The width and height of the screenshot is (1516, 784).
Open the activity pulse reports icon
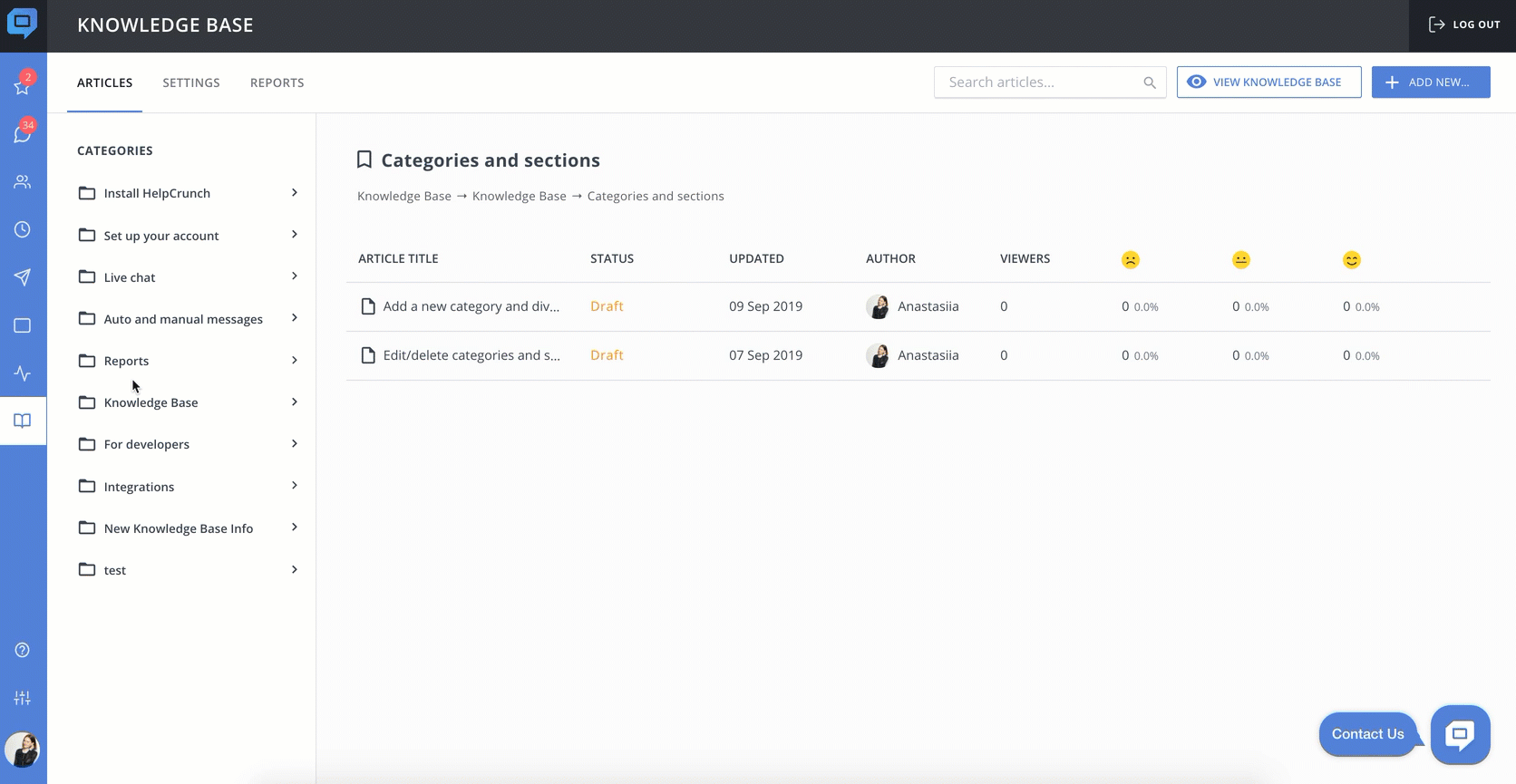click(23, 373)
